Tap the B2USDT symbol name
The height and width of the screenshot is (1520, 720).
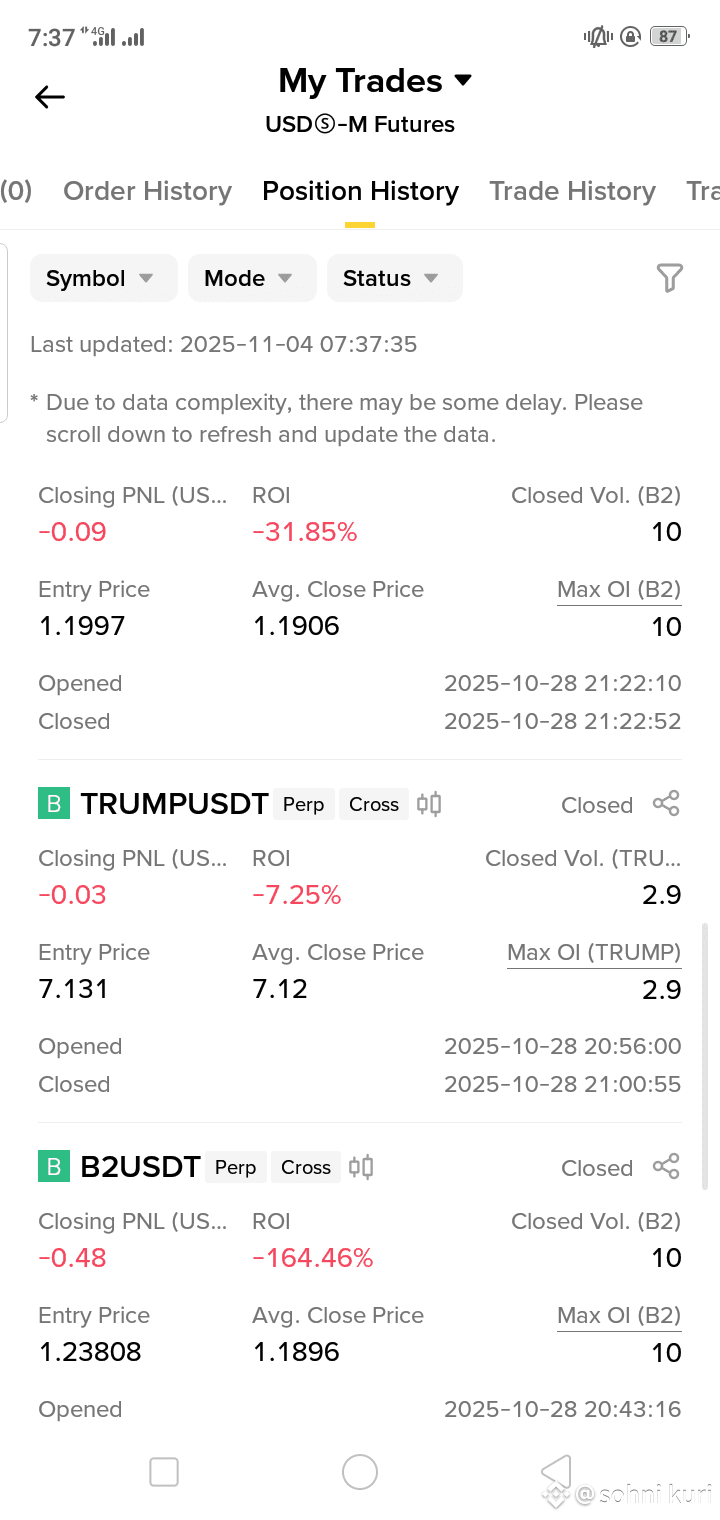[140, 1167]
